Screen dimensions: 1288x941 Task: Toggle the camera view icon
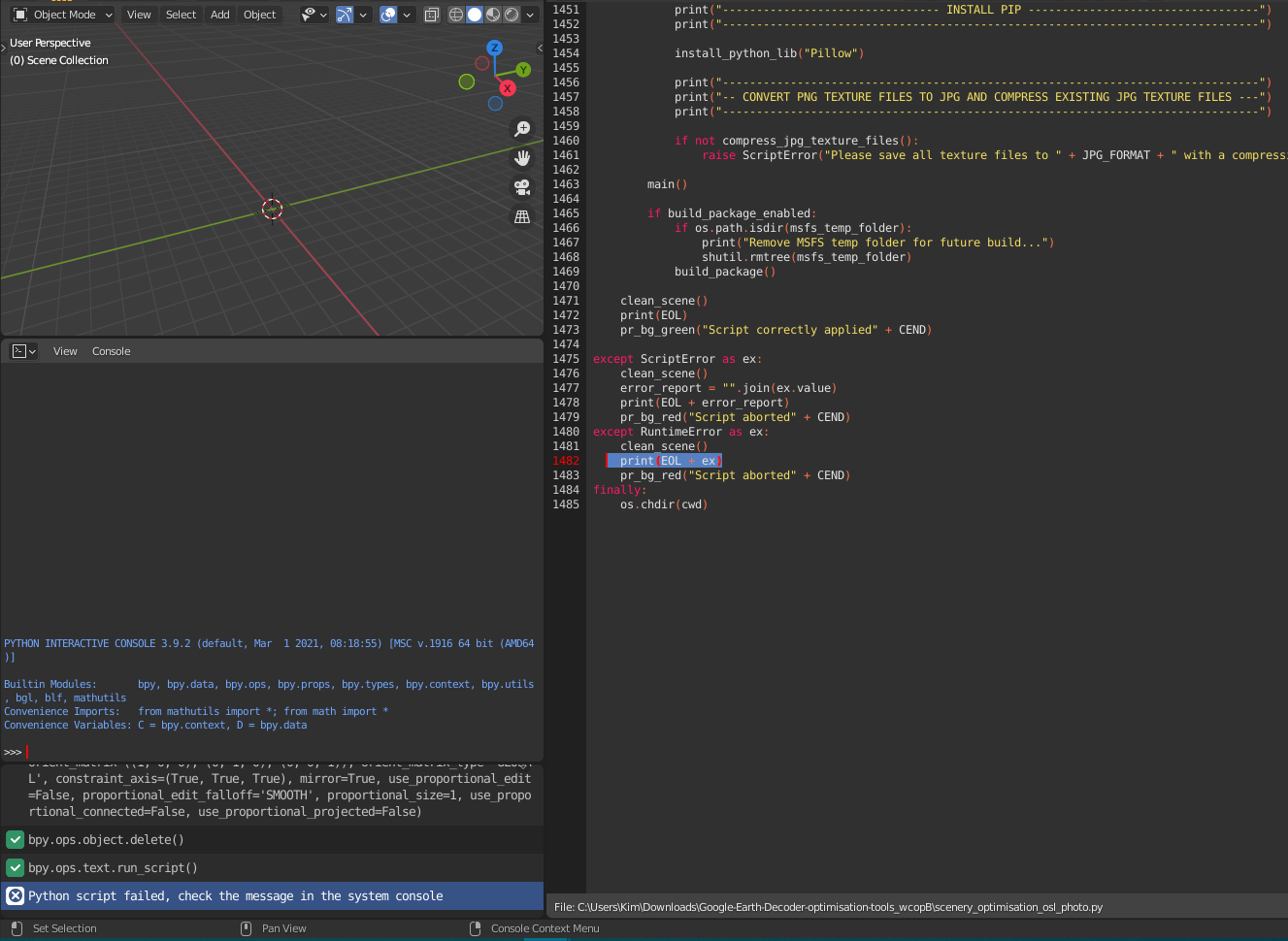pyautogui.click(x=522, y=187)
